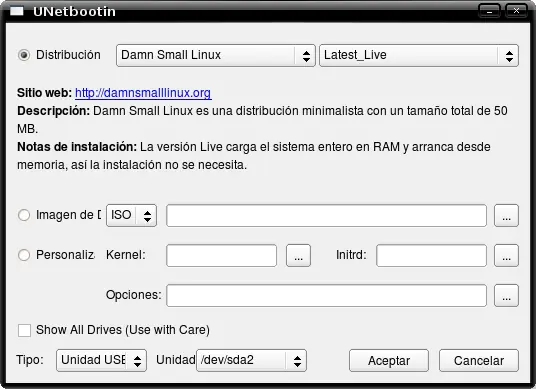Click the ... button next to Opciones
Screen dimensions: 536x389
click(x=506, y=295)
